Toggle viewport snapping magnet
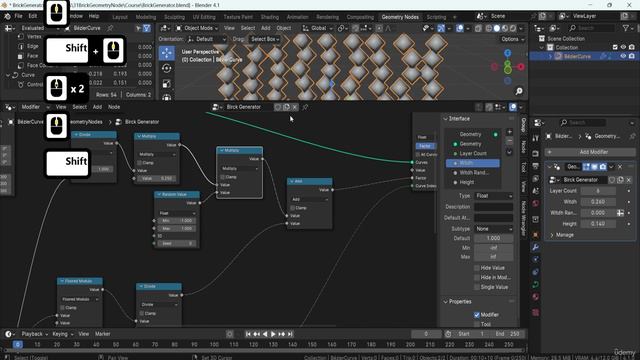Image resolution: width=640 pixels, height=360 pixels. 356,28
